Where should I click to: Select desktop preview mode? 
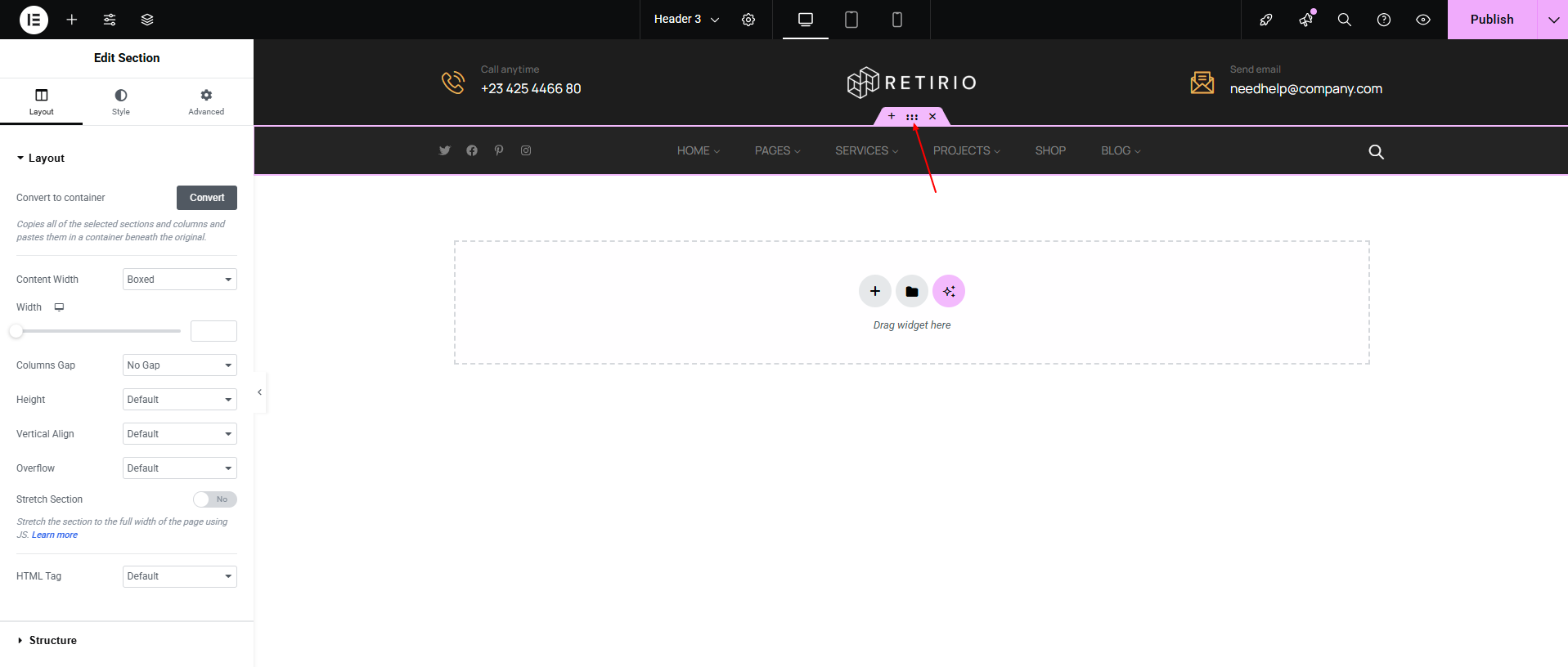[x=806, y=20]
